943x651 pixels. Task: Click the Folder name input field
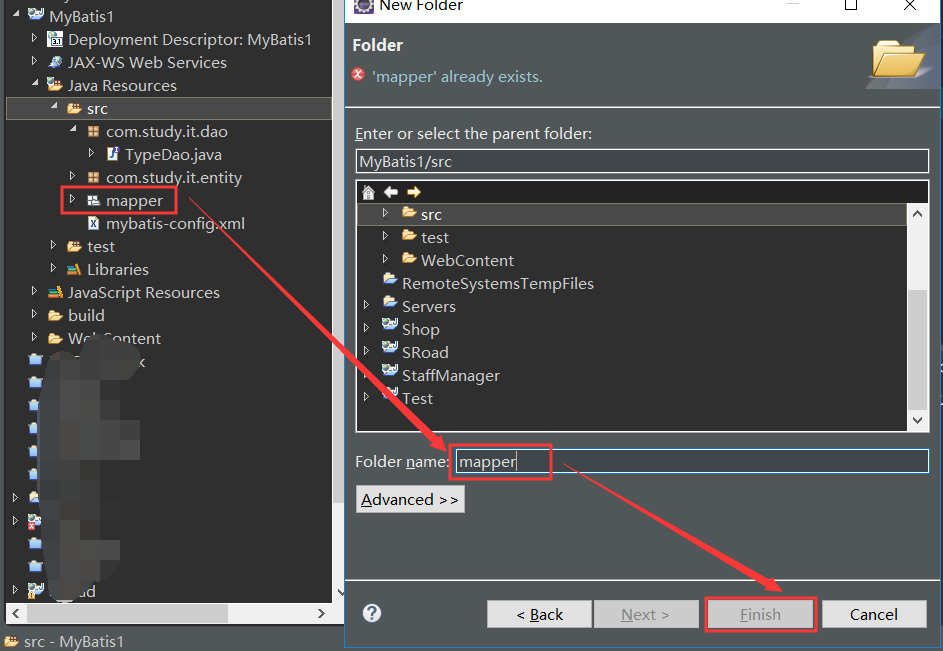pyautogui.click(x=692, y=461)
